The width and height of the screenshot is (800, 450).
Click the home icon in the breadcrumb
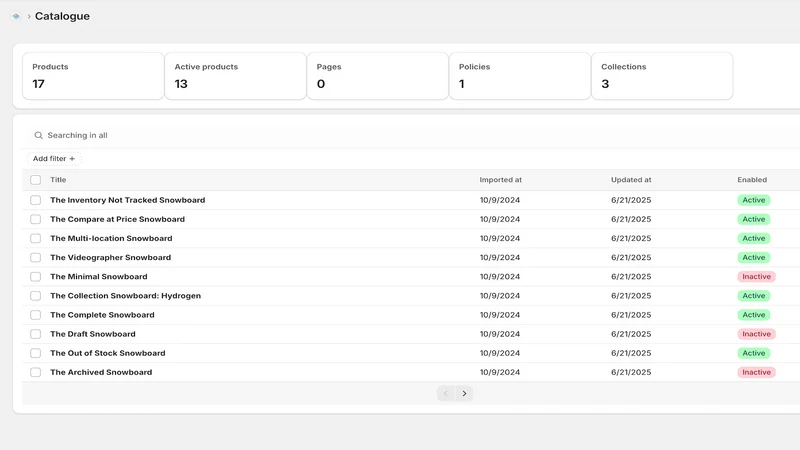tap(16, 16)
